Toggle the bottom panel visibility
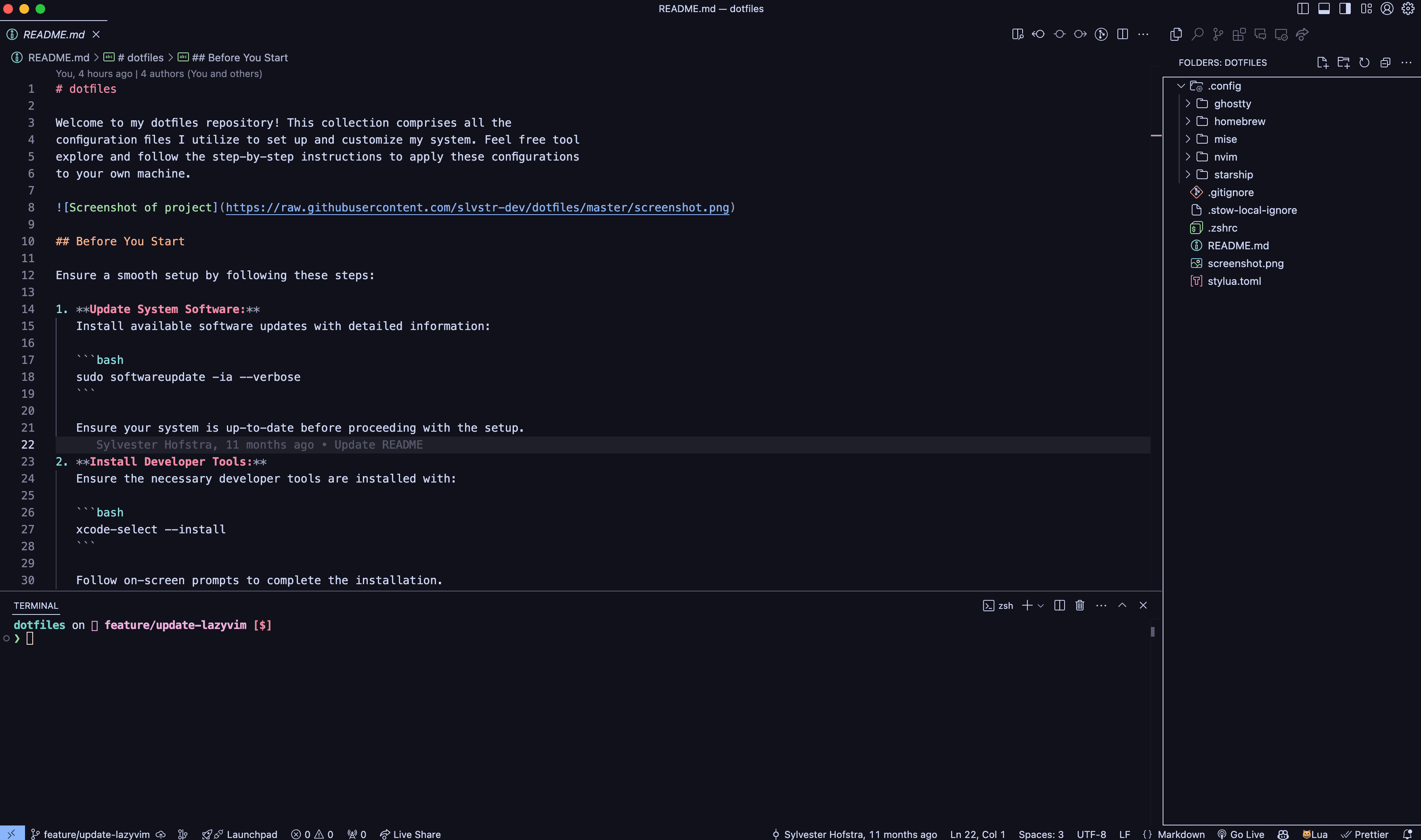This screenshot has height=840, width=1421. pos(1324,8)
